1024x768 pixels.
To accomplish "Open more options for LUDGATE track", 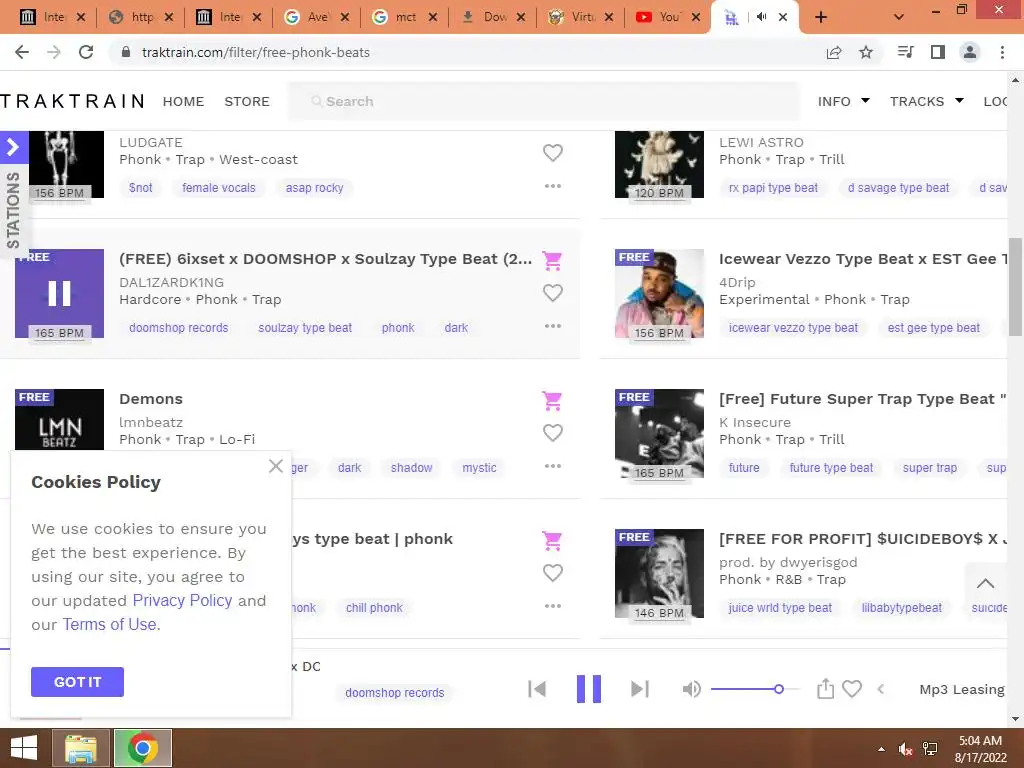I will pos(552,186).
